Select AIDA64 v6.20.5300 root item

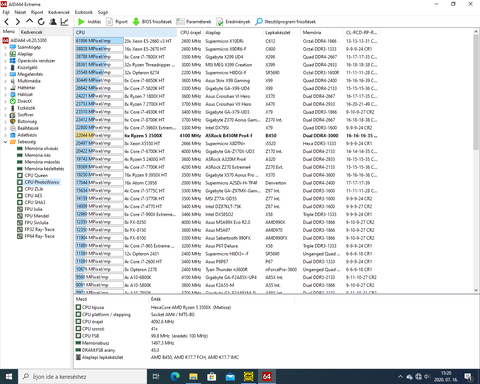(25, 40)
